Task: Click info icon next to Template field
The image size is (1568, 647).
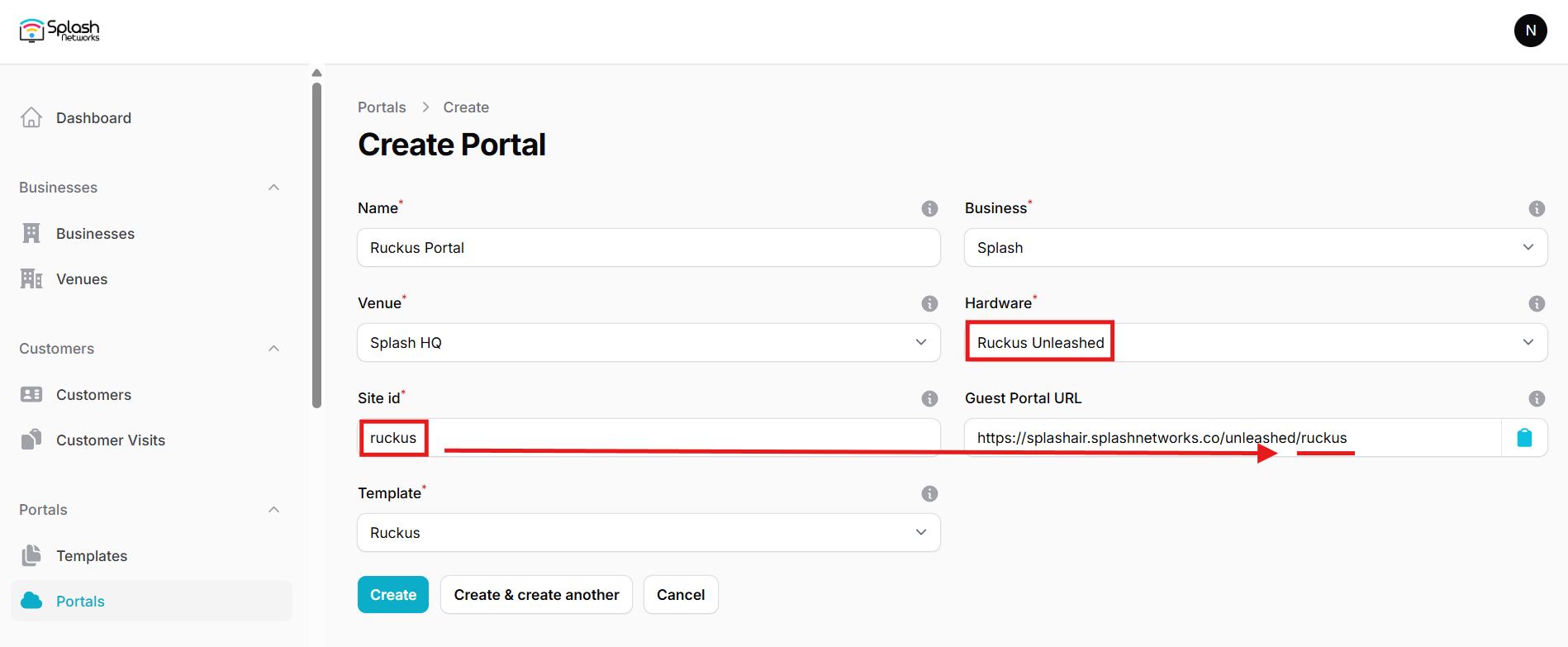Action: tap(929, 493)
